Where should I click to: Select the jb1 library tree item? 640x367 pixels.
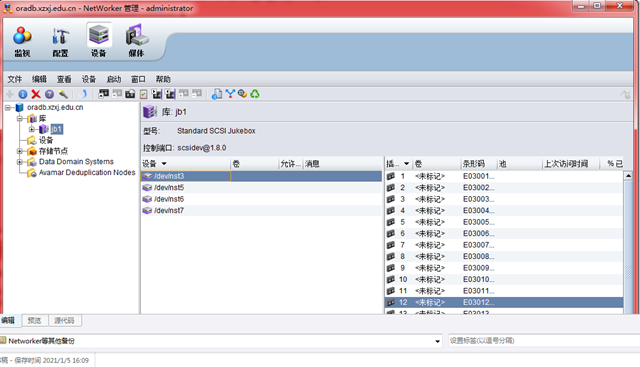tap(56, 129)
